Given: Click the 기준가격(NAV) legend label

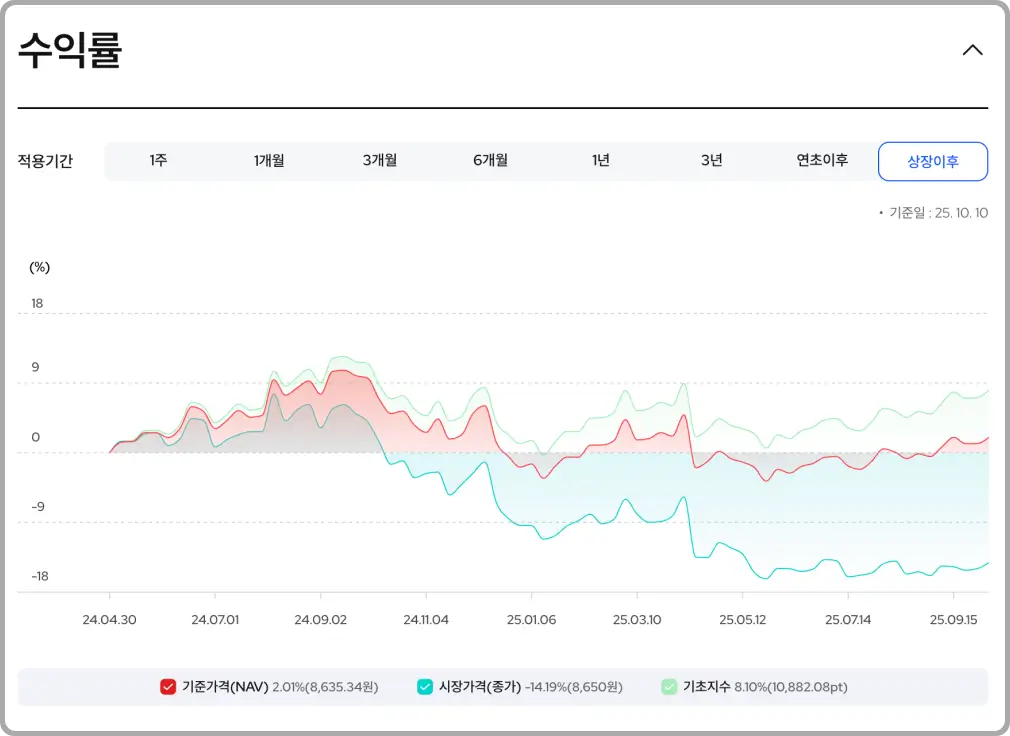Looking at the screenshot, I should (x=225, y=687).
